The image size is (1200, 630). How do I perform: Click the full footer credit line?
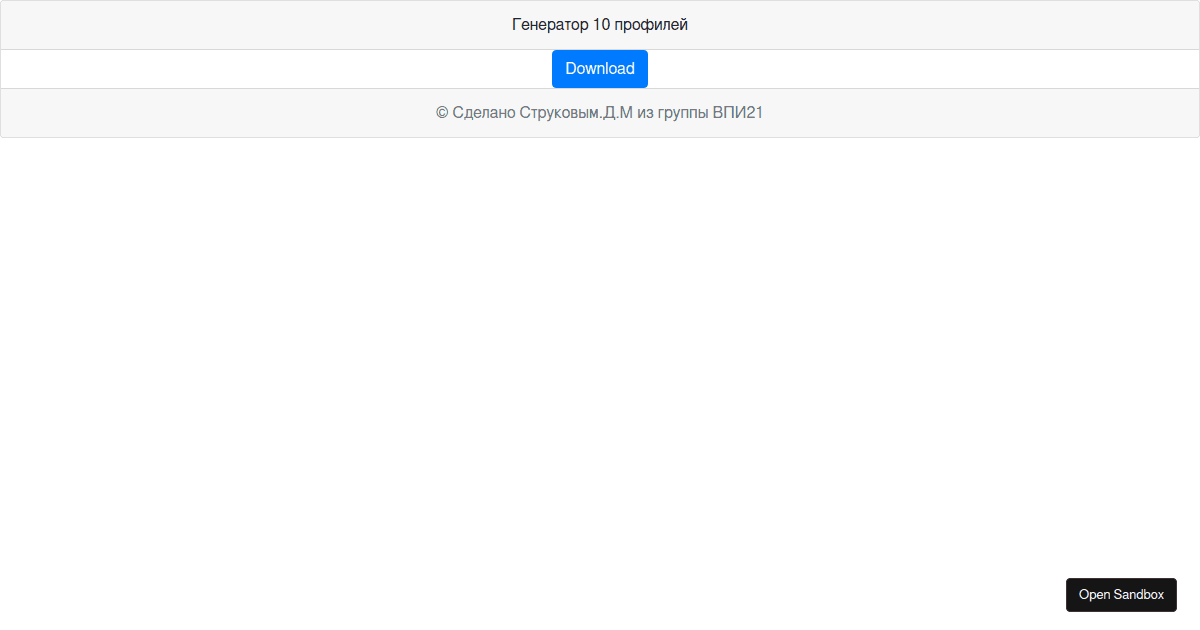point(600,113)
